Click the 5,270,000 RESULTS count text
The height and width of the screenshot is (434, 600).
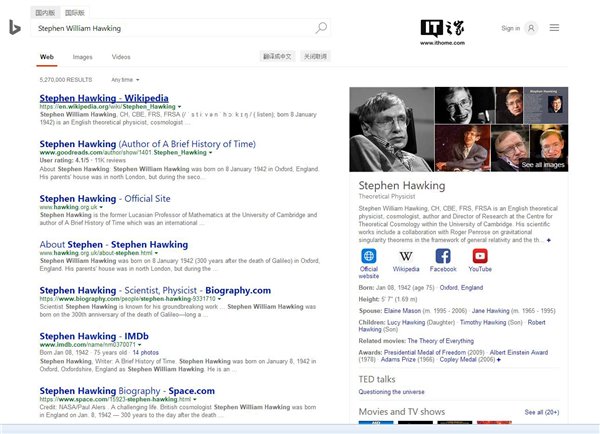click(x=66, y=80)
